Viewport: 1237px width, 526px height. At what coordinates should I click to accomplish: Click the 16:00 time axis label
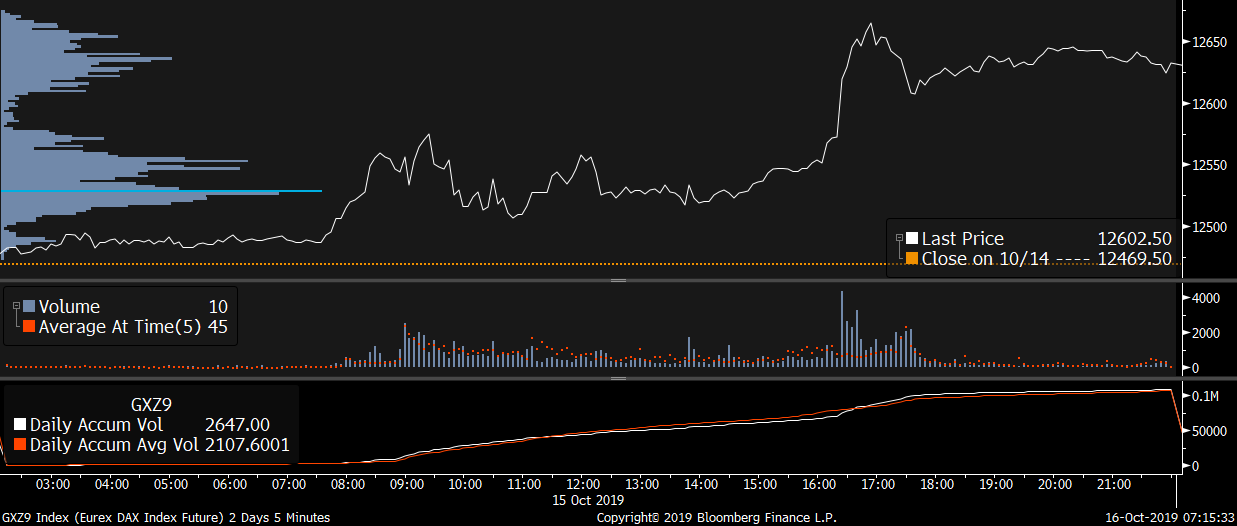click(x=820, y=485)
